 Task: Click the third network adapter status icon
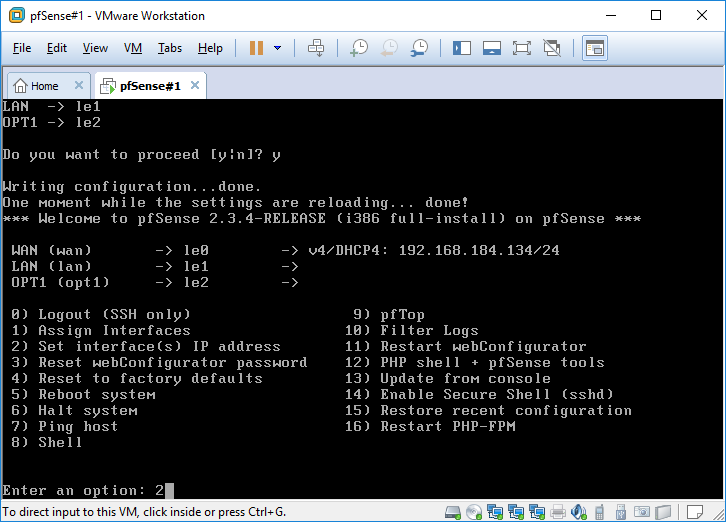click(537, 512)
